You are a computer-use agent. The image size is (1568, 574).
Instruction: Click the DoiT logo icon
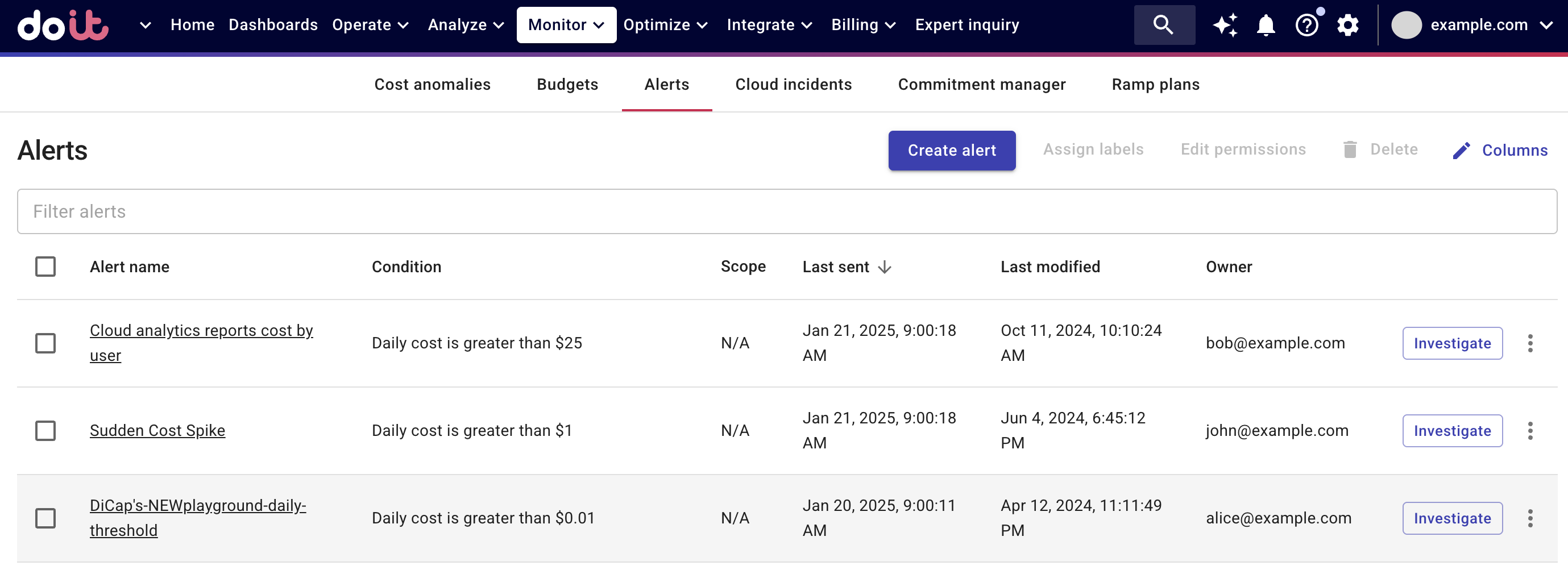pos(63,25)
